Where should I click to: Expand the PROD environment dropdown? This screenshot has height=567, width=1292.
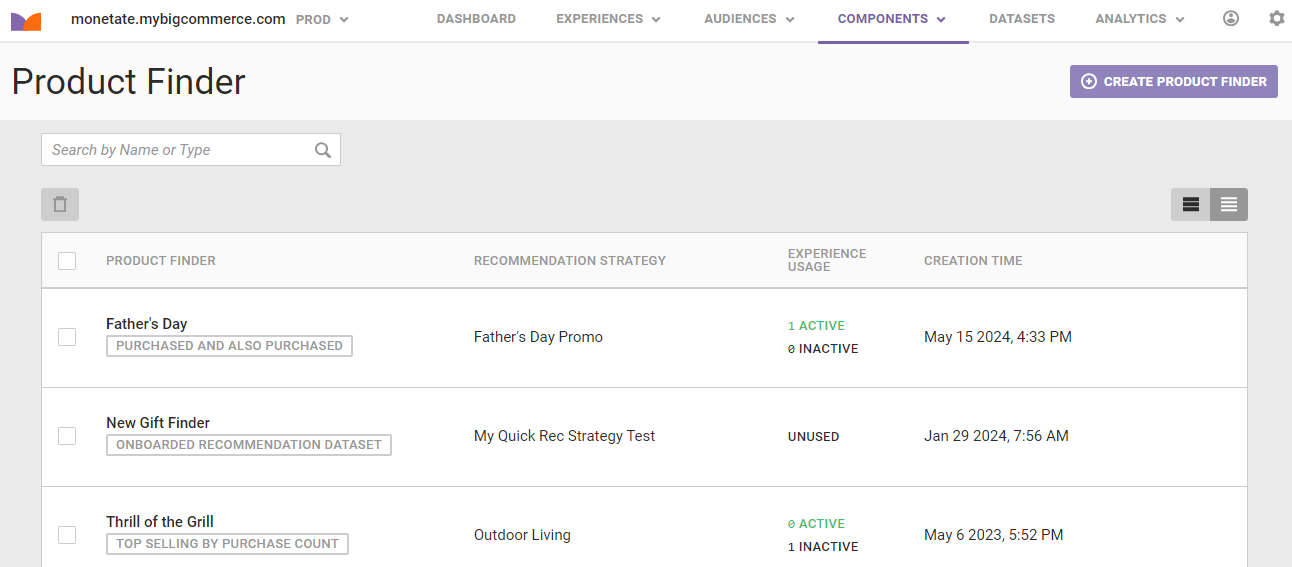pos(322,19)
